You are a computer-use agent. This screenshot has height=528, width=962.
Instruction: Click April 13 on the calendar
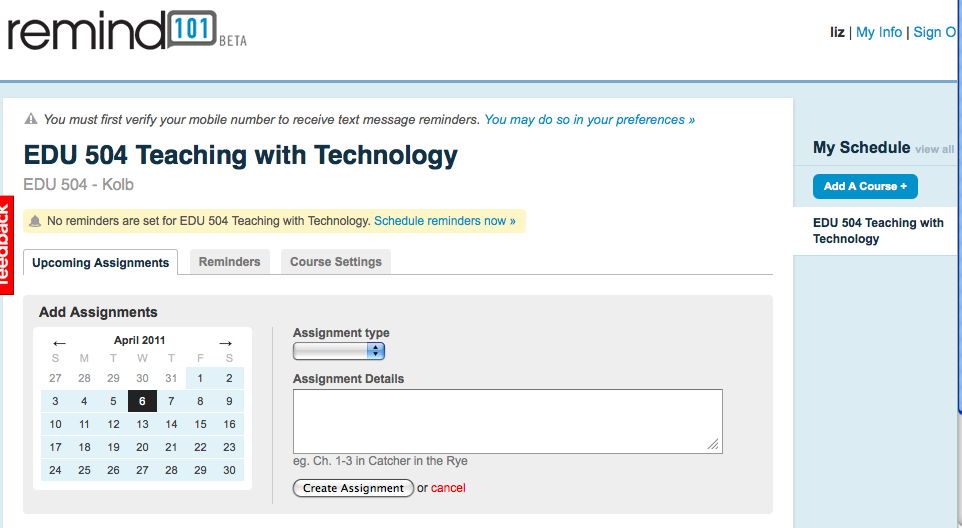pos(142,424)
